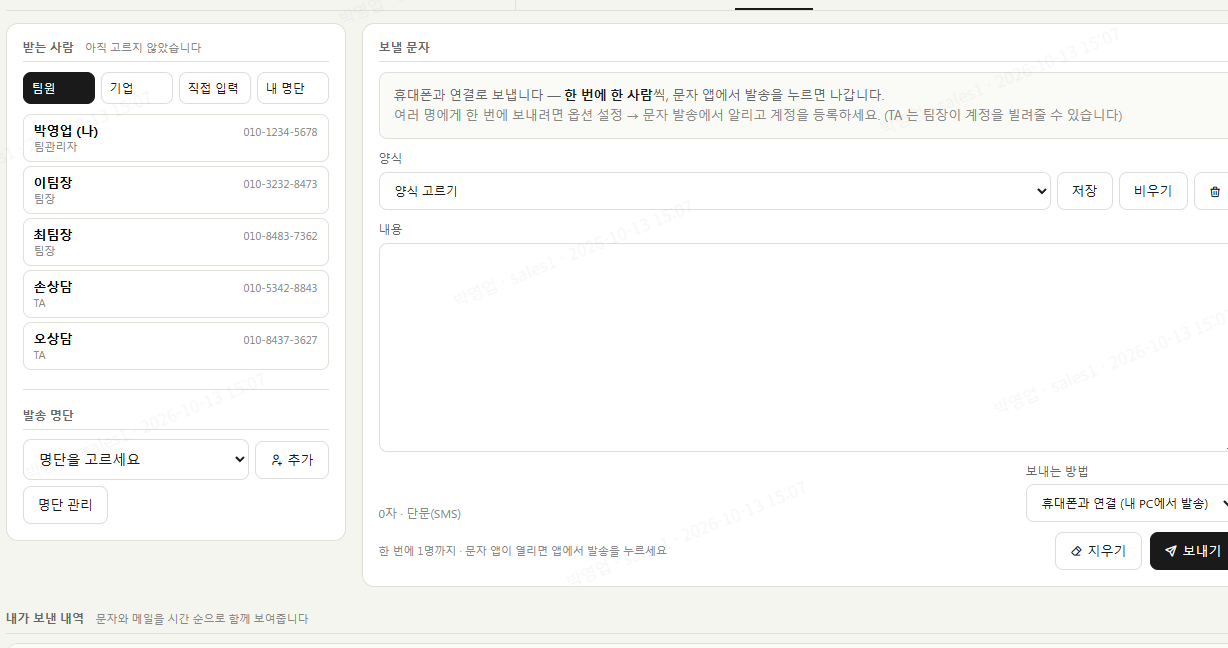This screenshot has width=1228, height=648.
Task: Click phone number 010-5342-8843
Action: click(x=280, y=288)
